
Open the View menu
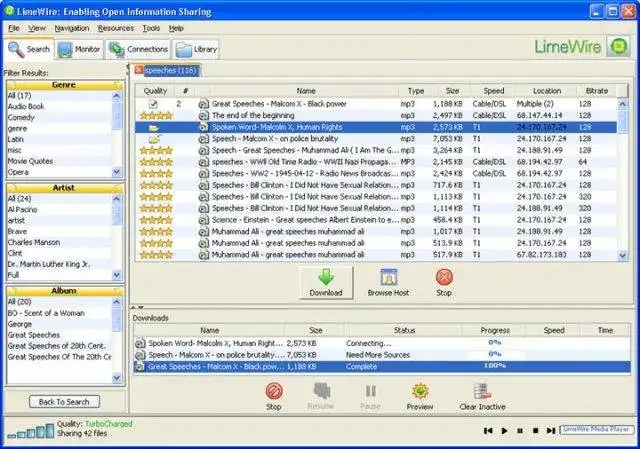(37, 28)
